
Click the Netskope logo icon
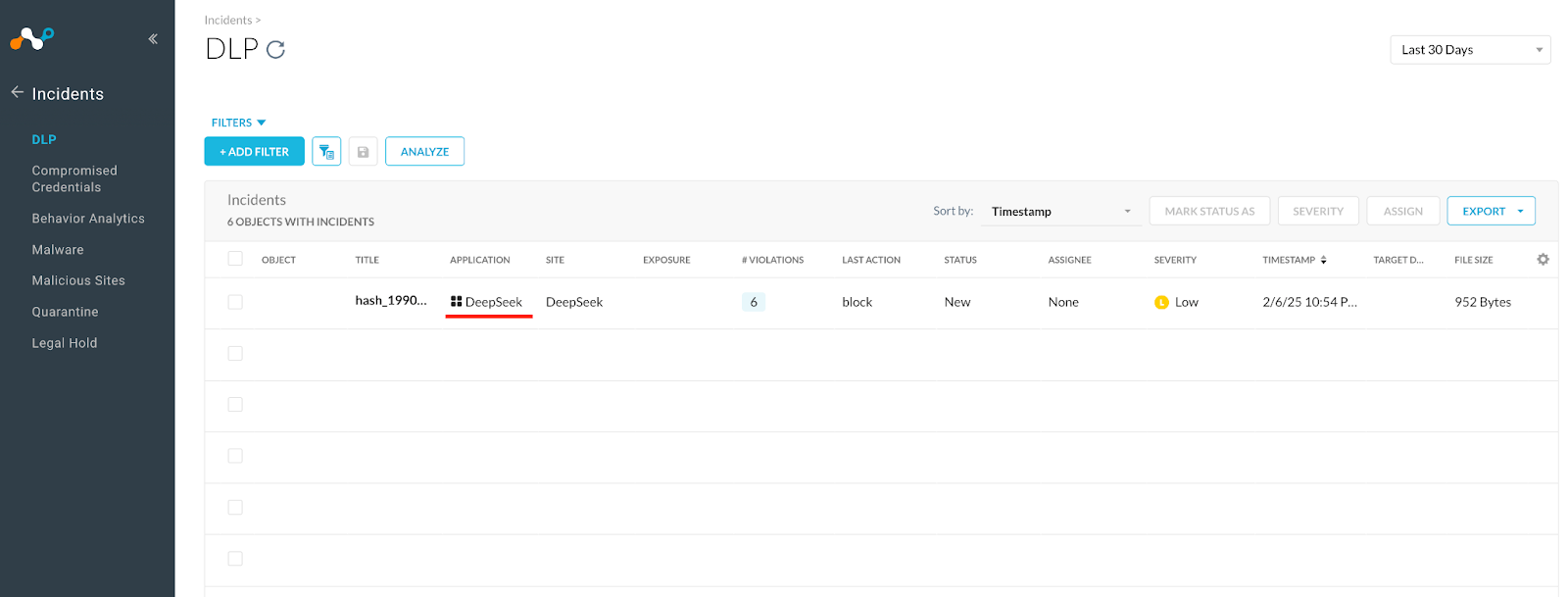(x=31, y=38)
